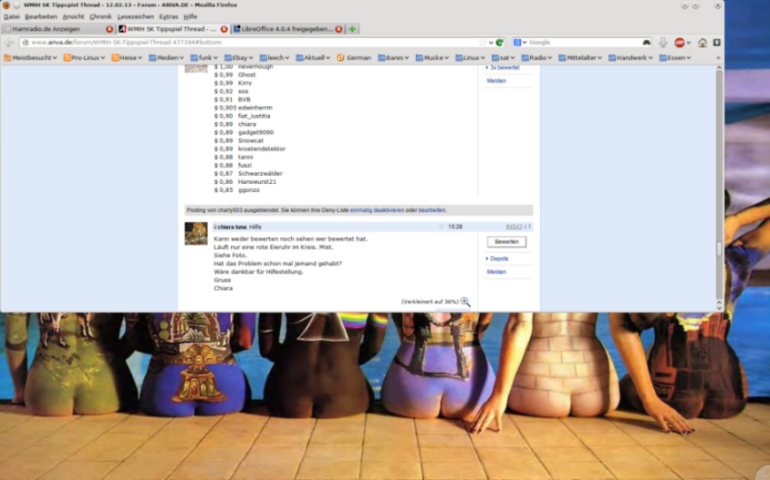Click chiara luna's tiger avatar thumbnail
The width and height of the screenshot is (770, 480).
tap(196, 233)
